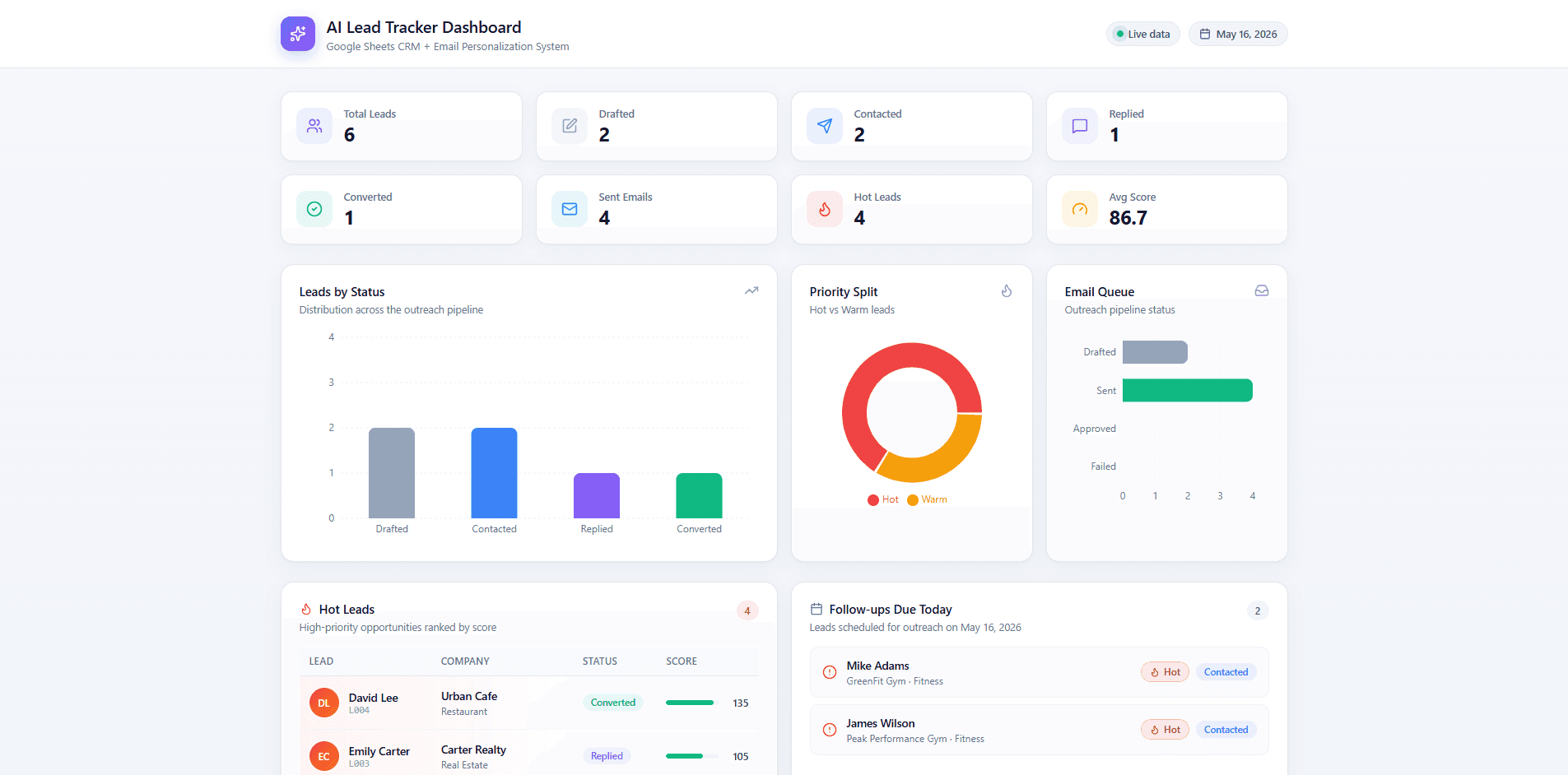Viewport: 1568px width, 775px height.
Task: Click the lead ID L004
Action: (359, 710)
